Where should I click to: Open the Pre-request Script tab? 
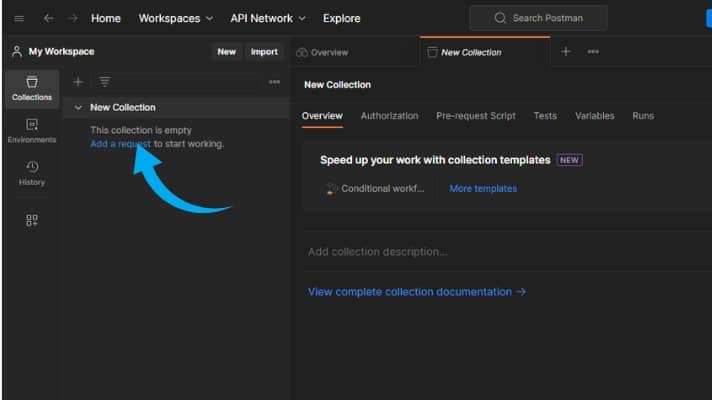pos(475,116)
